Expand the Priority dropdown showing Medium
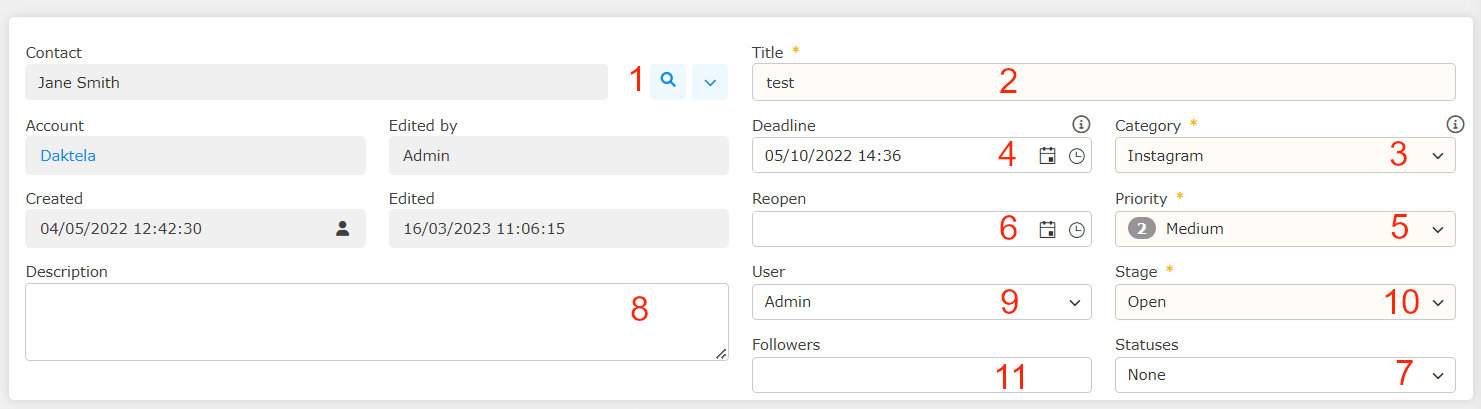The image size is (1481, 409). click(x=1284, y=229)
